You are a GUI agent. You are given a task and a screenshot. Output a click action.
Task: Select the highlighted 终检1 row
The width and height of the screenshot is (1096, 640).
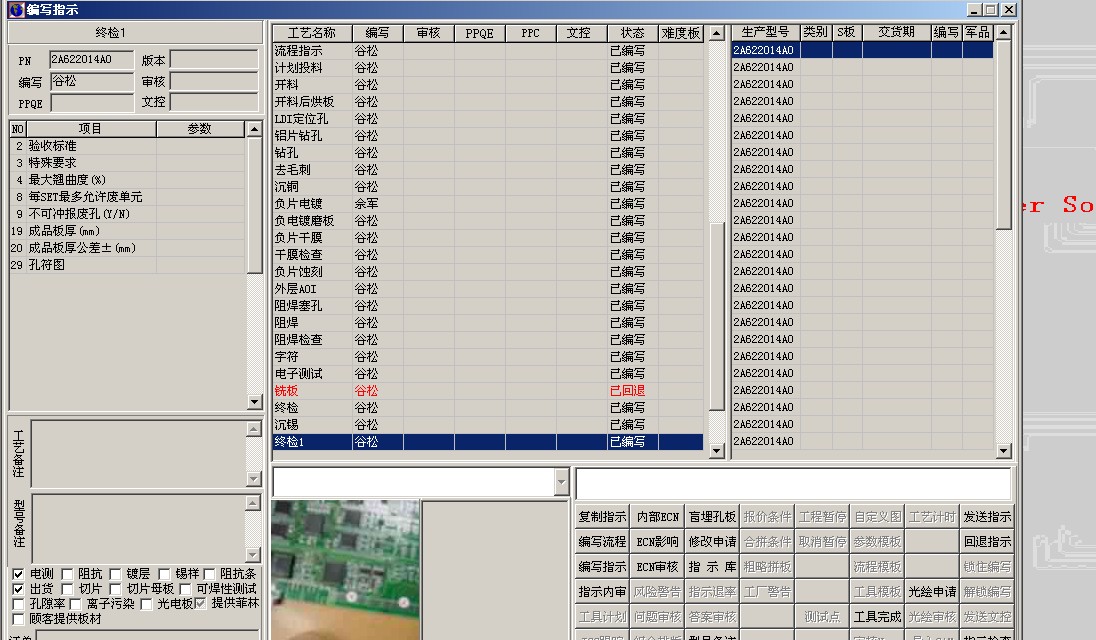coord(487,442)
